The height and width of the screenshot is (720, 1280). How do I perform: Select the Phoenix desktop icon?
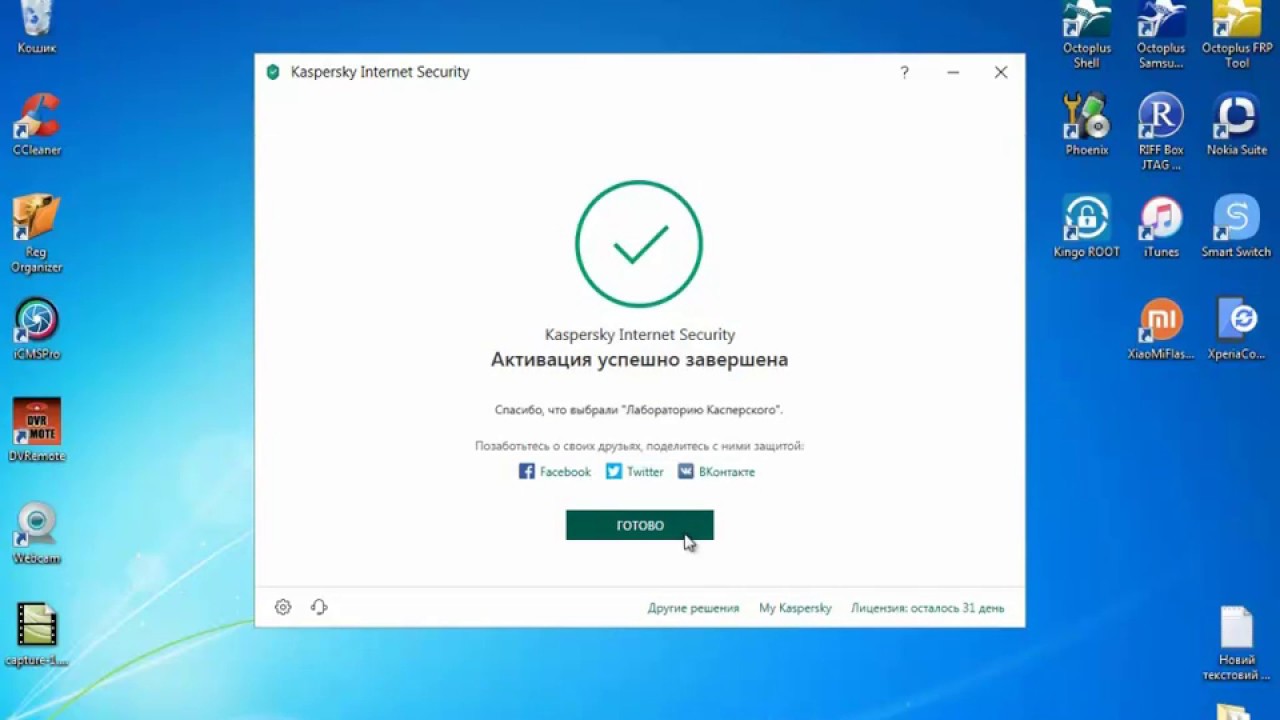pyautogui.click(x=1087, y=124)
